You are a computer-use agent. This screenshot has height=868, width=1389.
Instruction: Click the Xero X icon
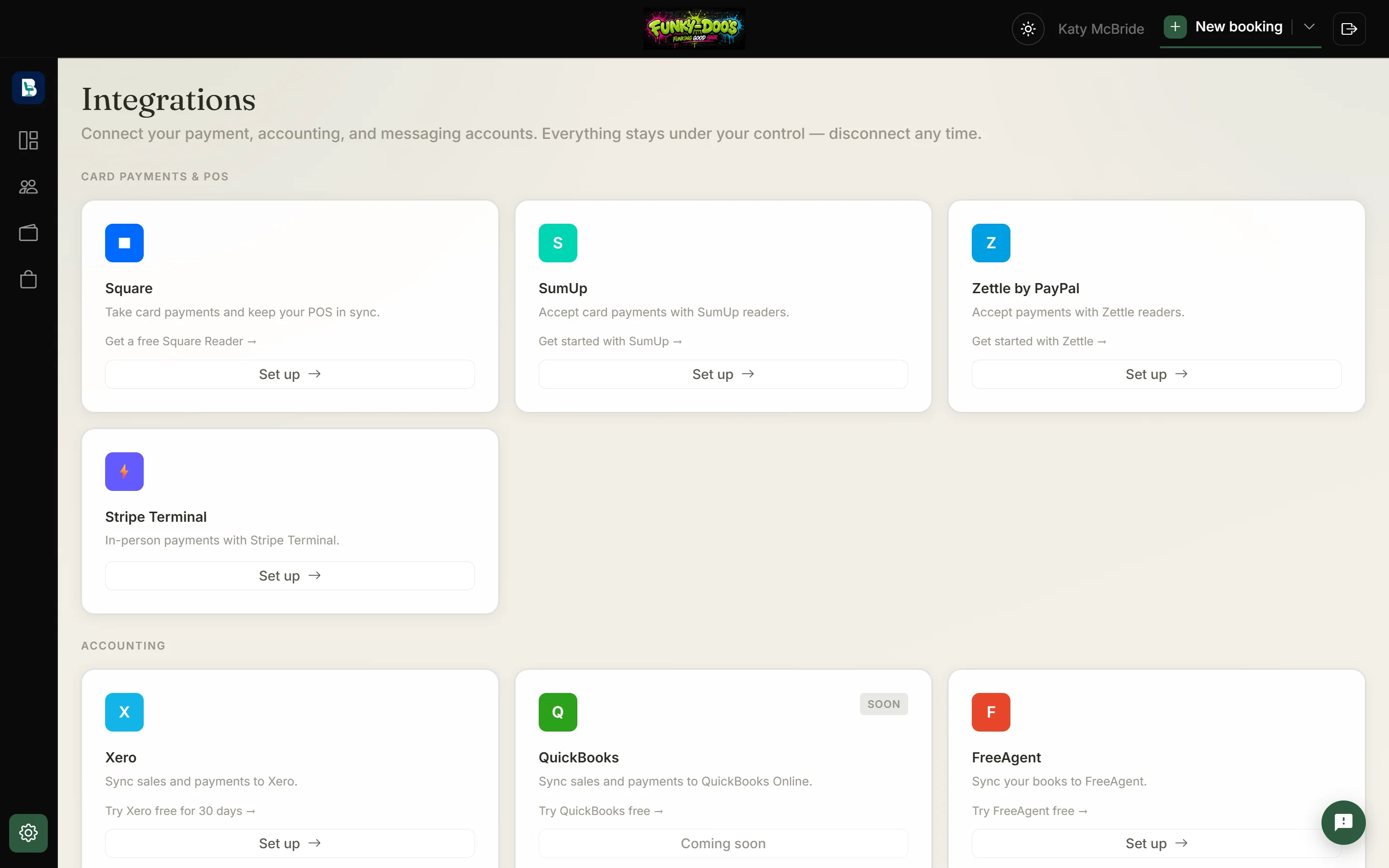pyautogui.click(x=124, y=712)
